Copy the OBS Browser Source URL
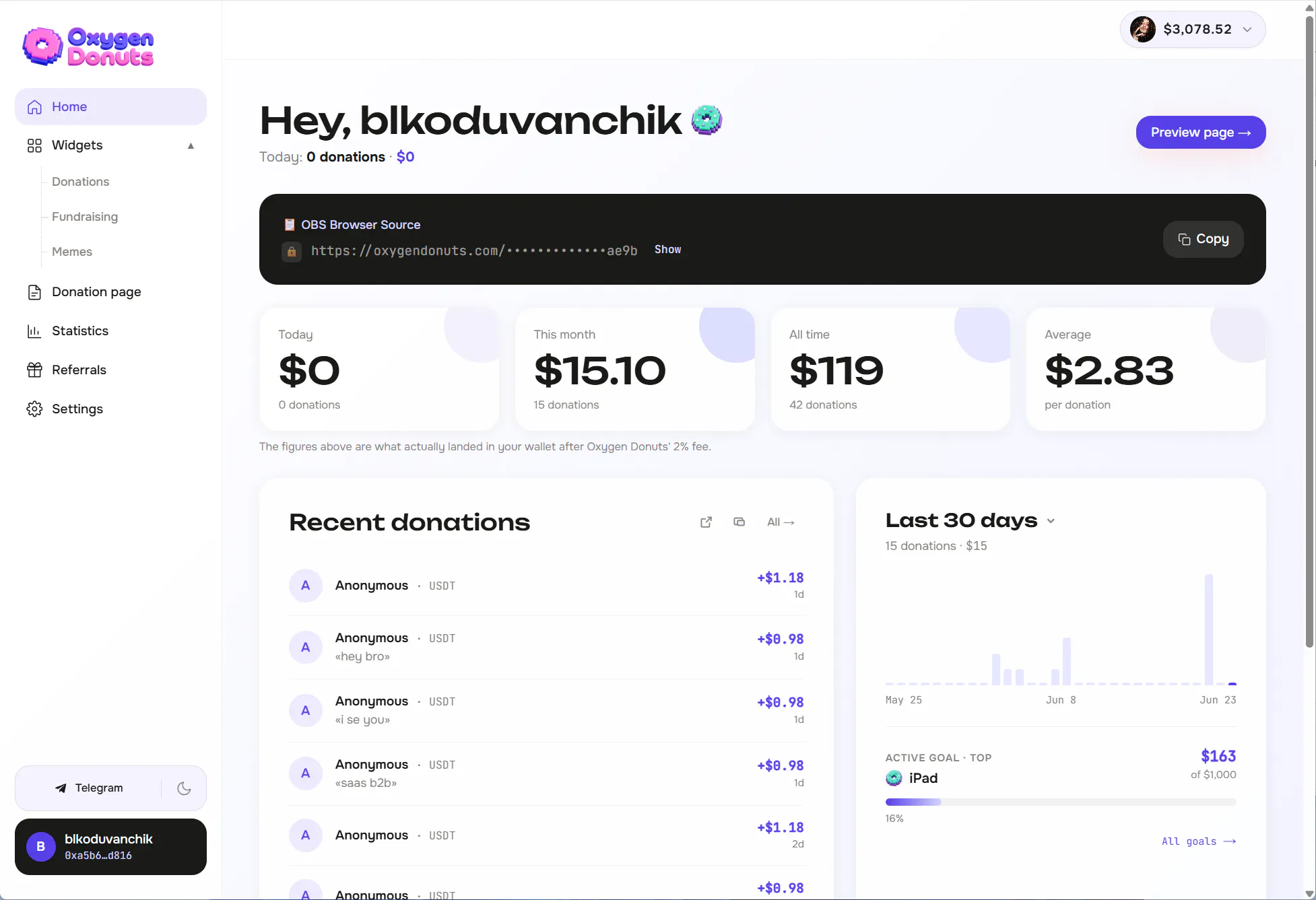This screenshot has height=900, width=1316. click(x=1203, y=239)
